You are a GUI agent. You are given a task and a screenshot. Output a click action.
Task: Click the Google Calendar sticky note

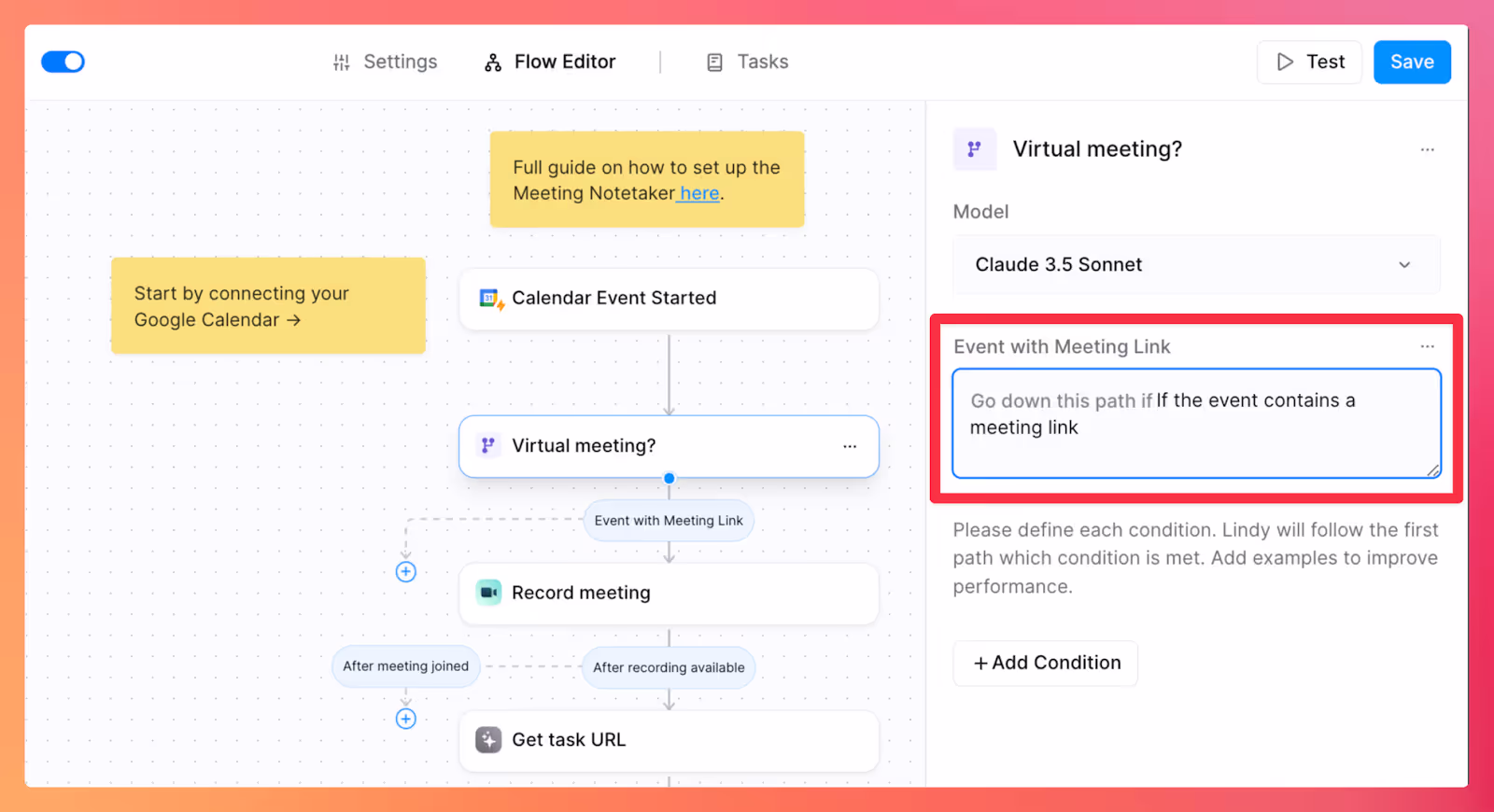268,306
